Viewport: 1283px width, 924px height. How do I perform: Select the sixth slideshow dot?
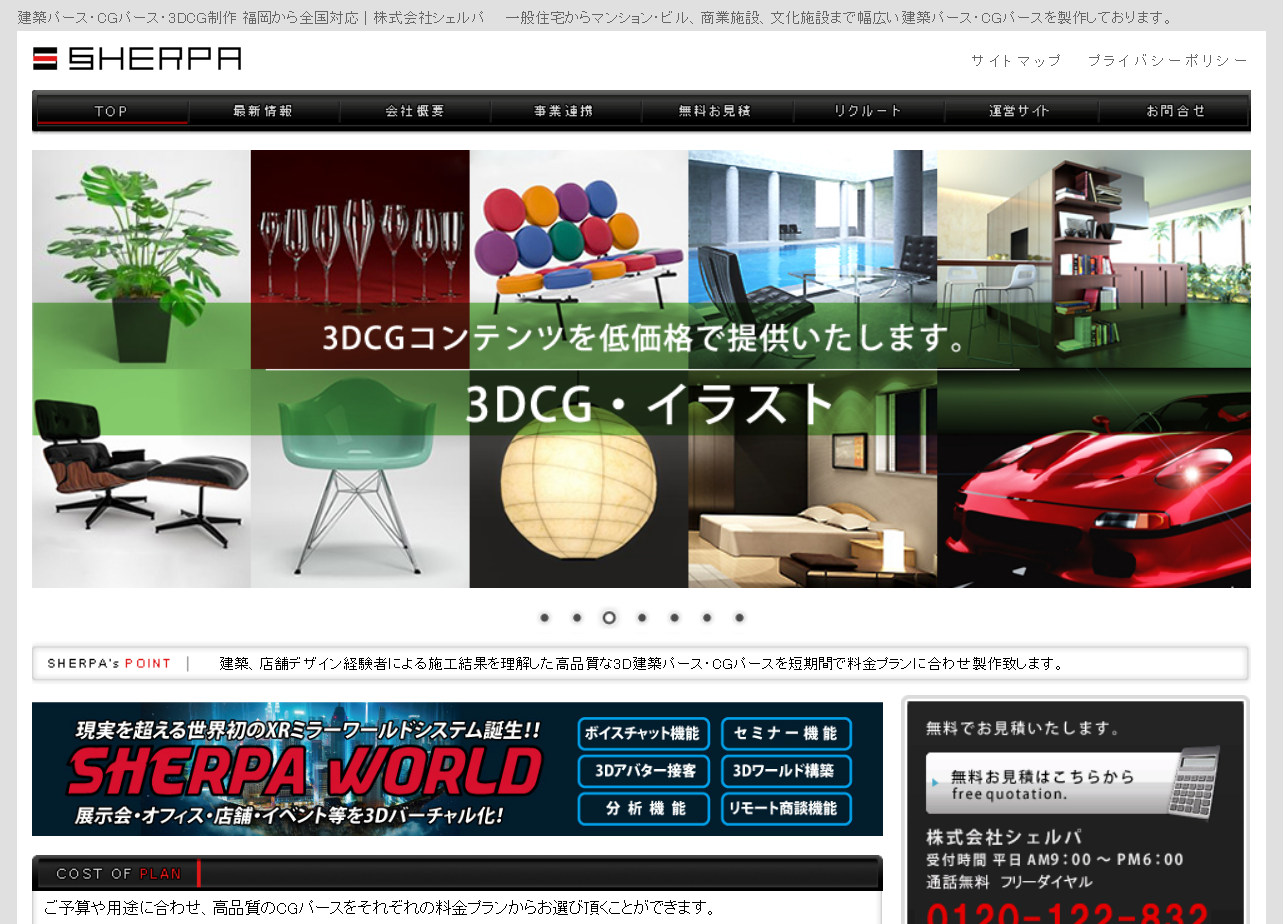point(707,618)
